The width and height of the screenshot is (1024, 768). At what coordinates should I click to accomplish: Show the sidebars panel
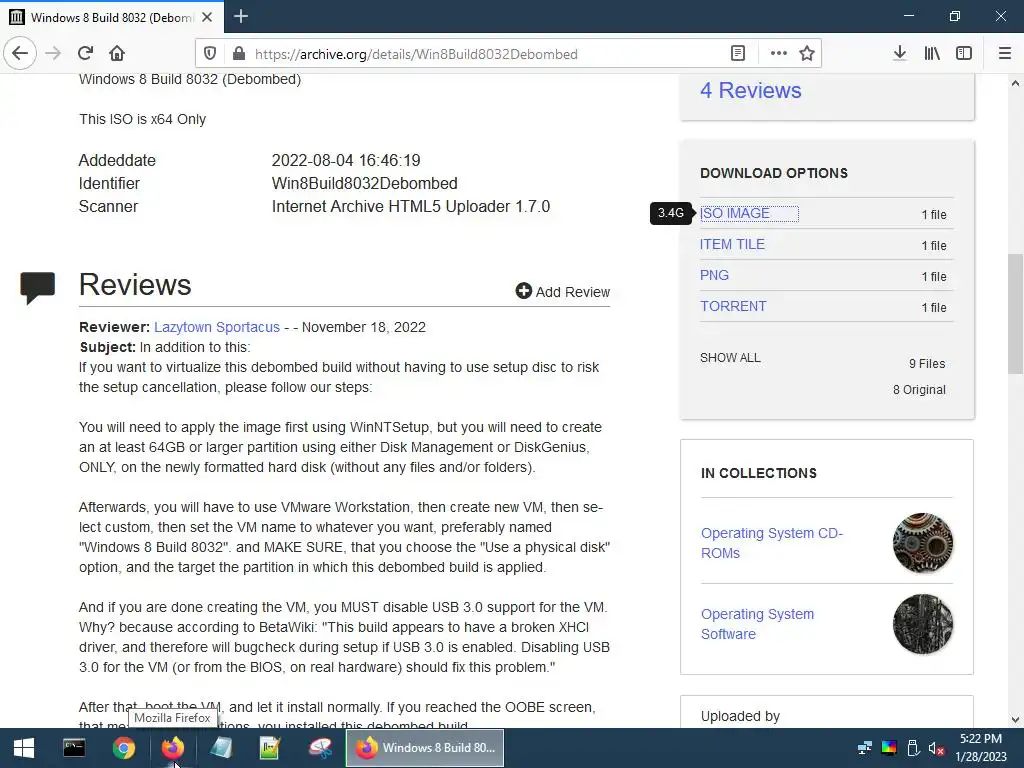pos(964,54)
